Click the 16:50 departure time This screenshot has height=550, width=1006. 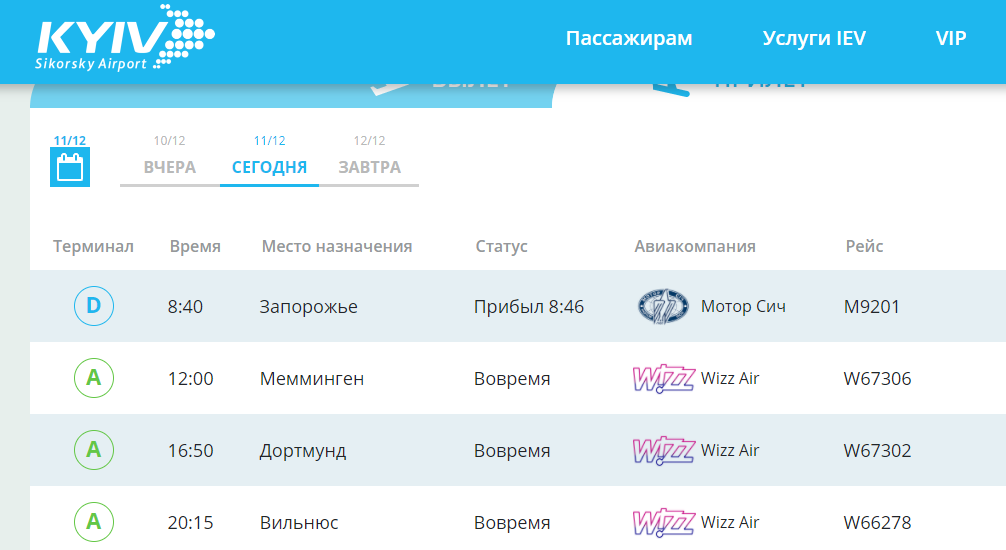191,451
